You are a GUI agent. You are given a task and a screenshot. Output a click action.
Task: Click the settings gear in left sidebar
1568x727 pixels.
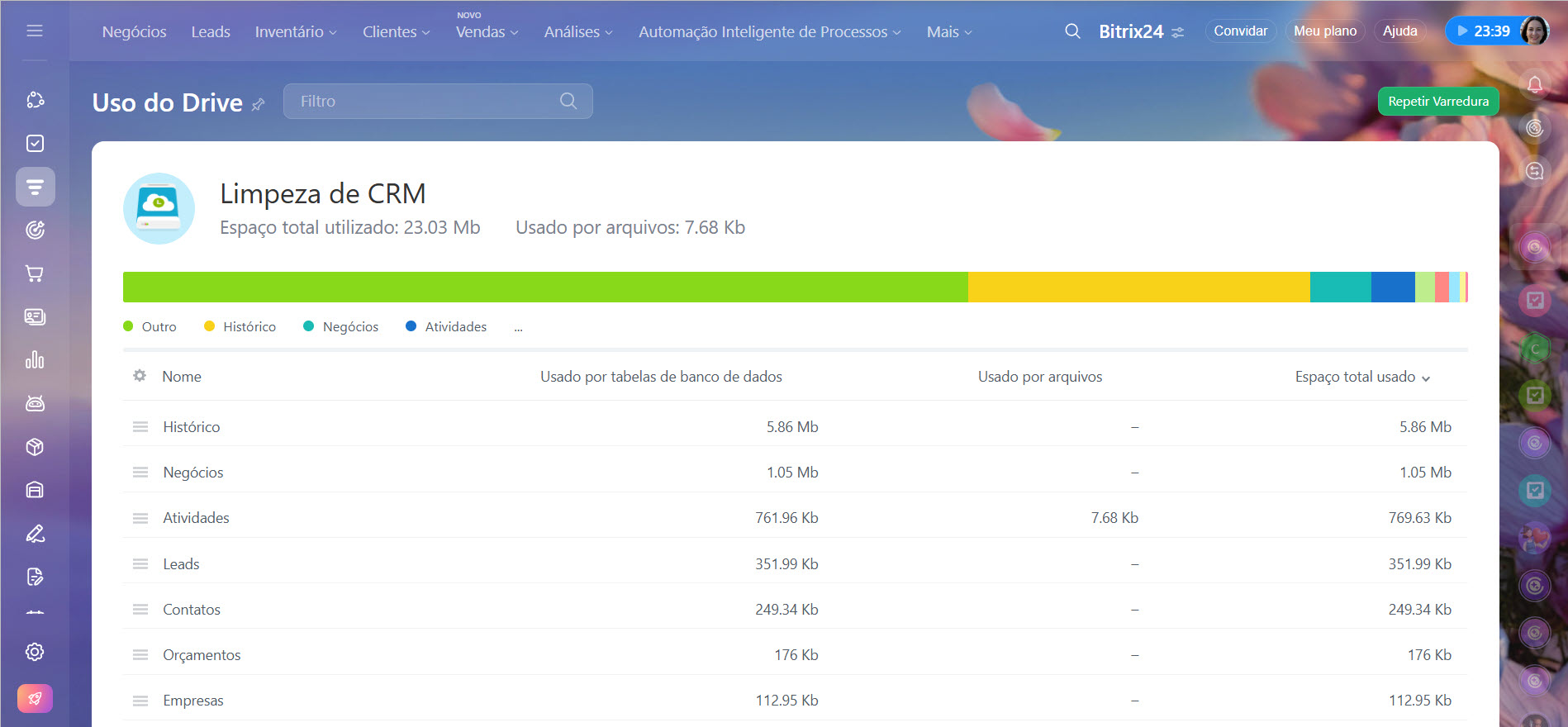click(35, 652)
